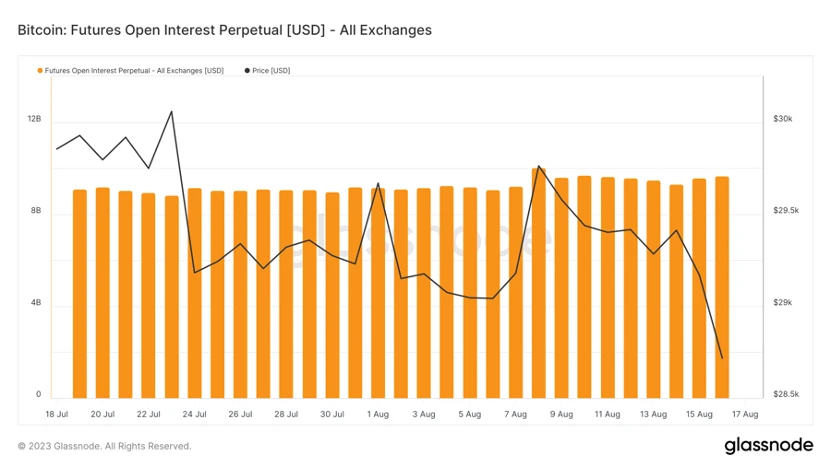Toggle the Futures Open Interest Perpetual legend label
This screenshot has height=468, width=832.
(x=134, y=71)
